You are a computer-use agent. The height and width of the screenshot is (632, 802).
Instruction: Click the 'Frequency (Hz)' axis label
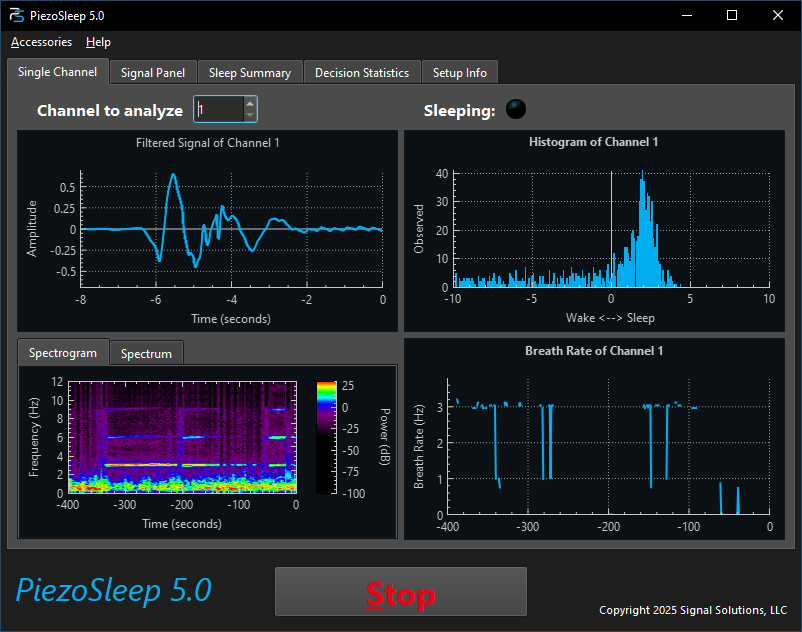pyautogui.click(x=34, y=437)
